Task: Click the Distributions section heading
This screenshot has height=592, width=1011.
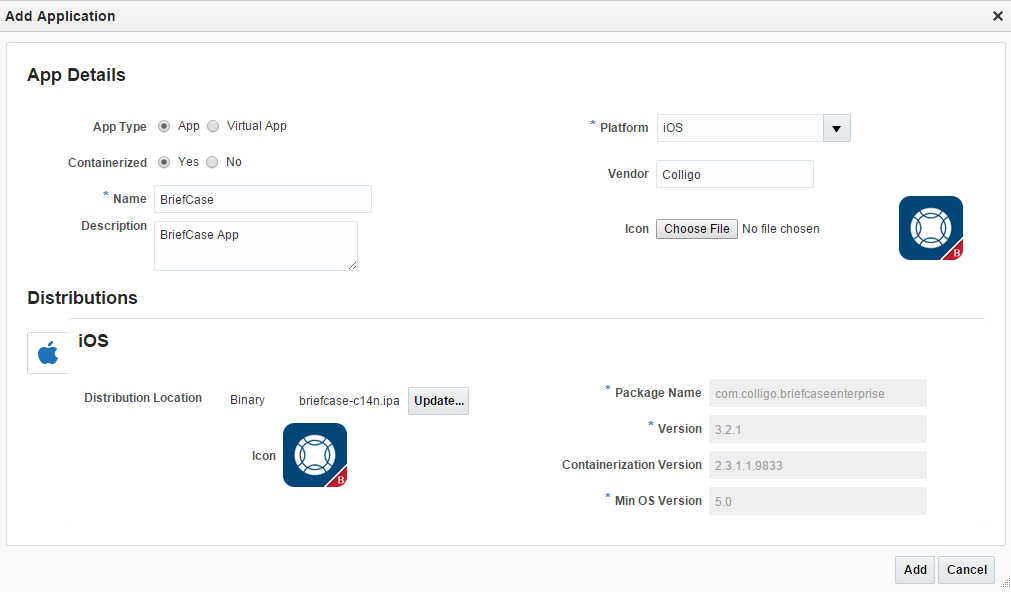Action: tap(83, 298)
